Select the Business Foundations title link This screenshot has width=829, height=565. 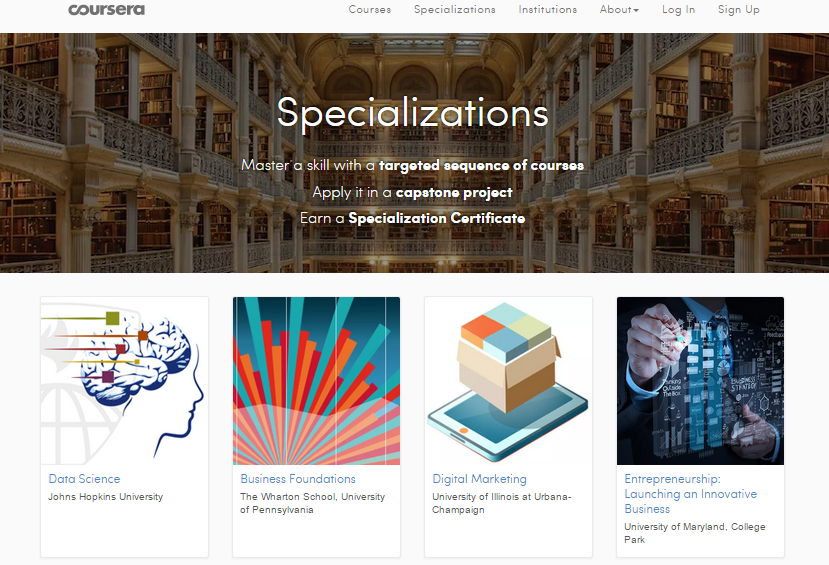298,479
